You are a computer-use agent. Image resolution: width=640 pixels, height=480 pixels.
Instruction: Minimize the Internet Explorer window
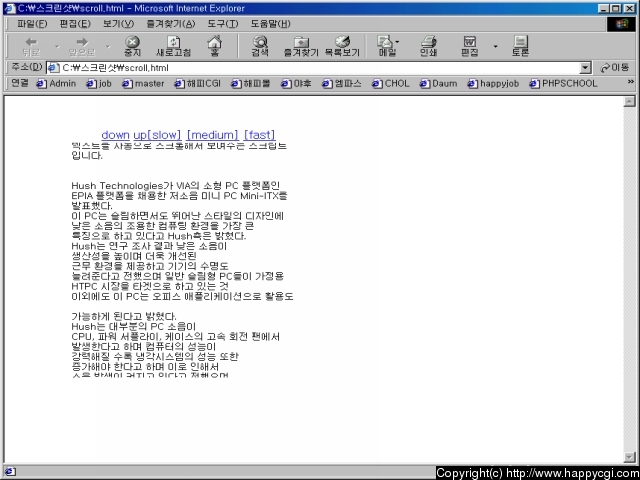click(x=604, y=8)
